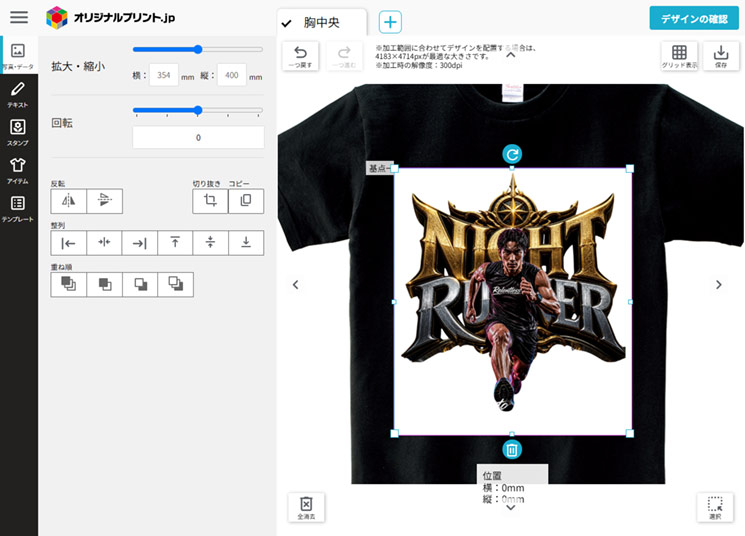Open the テンプレート sidebar panel
The height and width of the screenshot is (536, 745).
coord(18,209)
